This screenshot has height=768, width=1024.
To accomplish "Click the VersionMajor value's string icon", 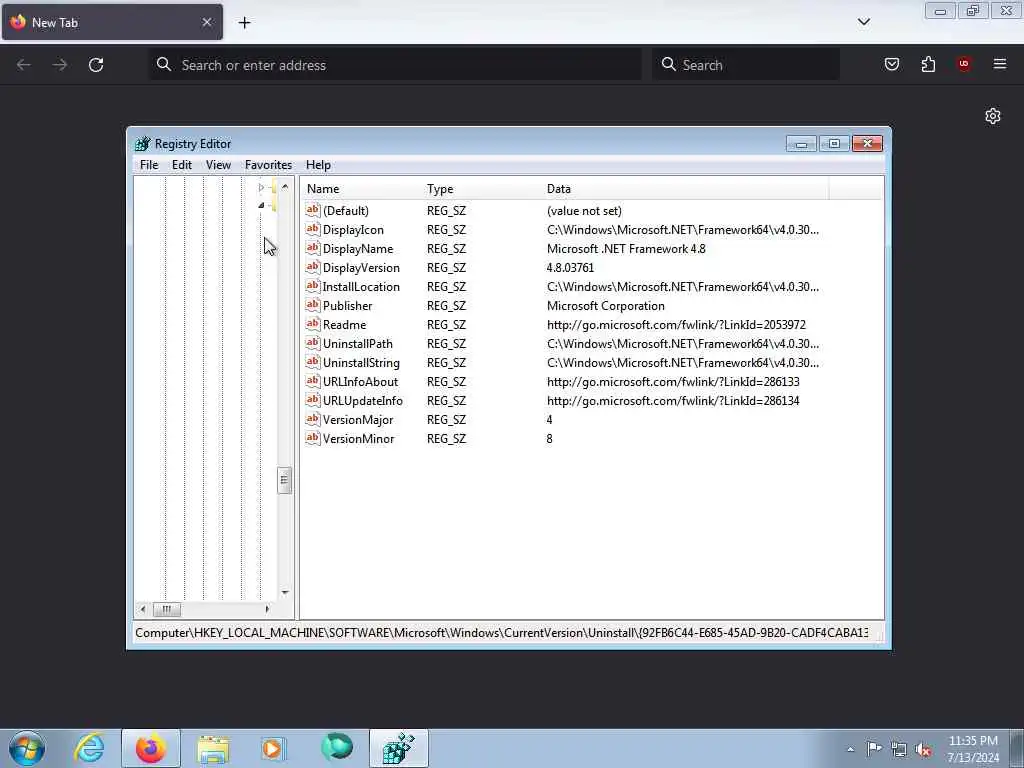I will (x=313, y=419).
